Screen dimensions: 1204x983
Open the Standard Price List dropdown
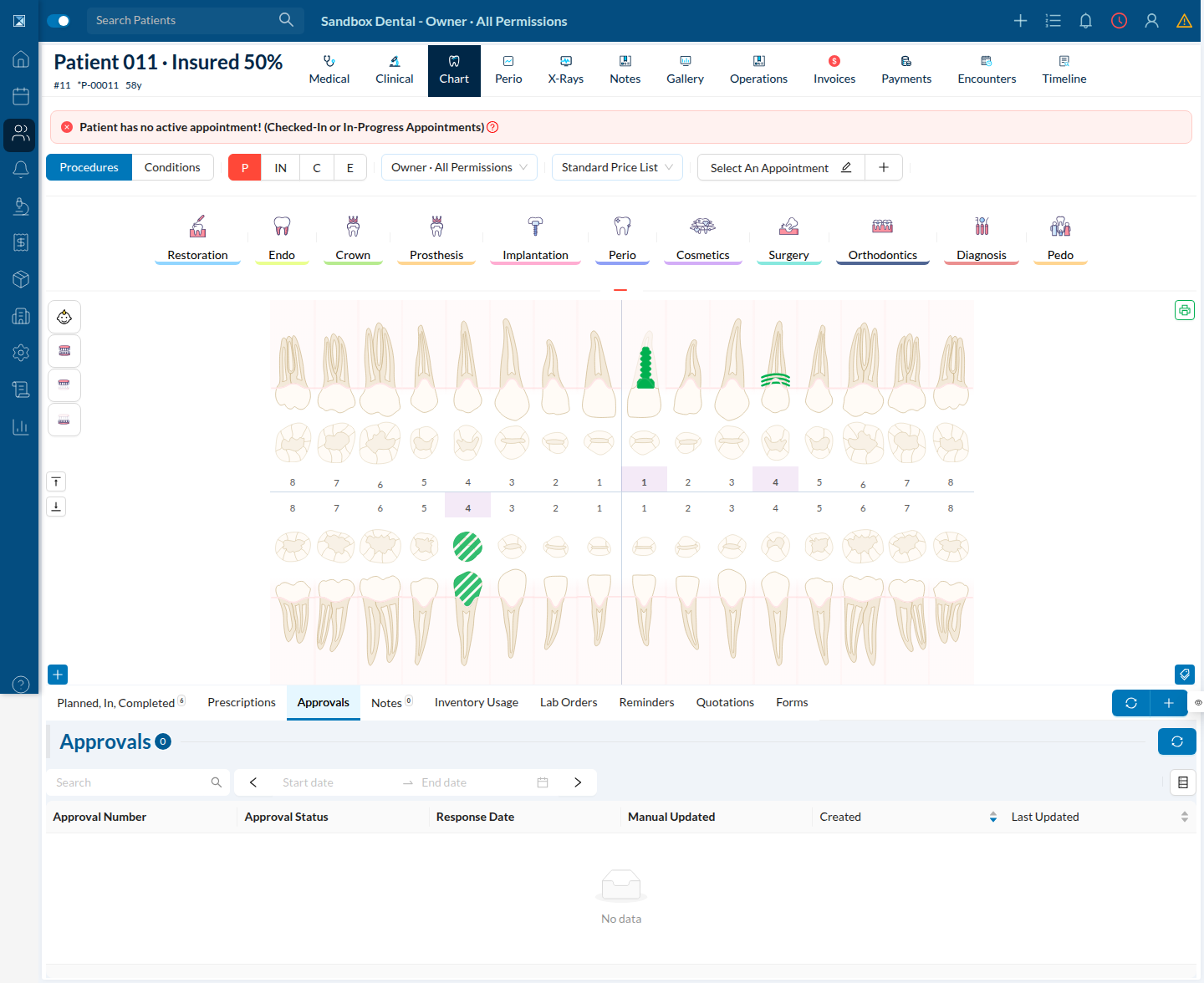617,167
